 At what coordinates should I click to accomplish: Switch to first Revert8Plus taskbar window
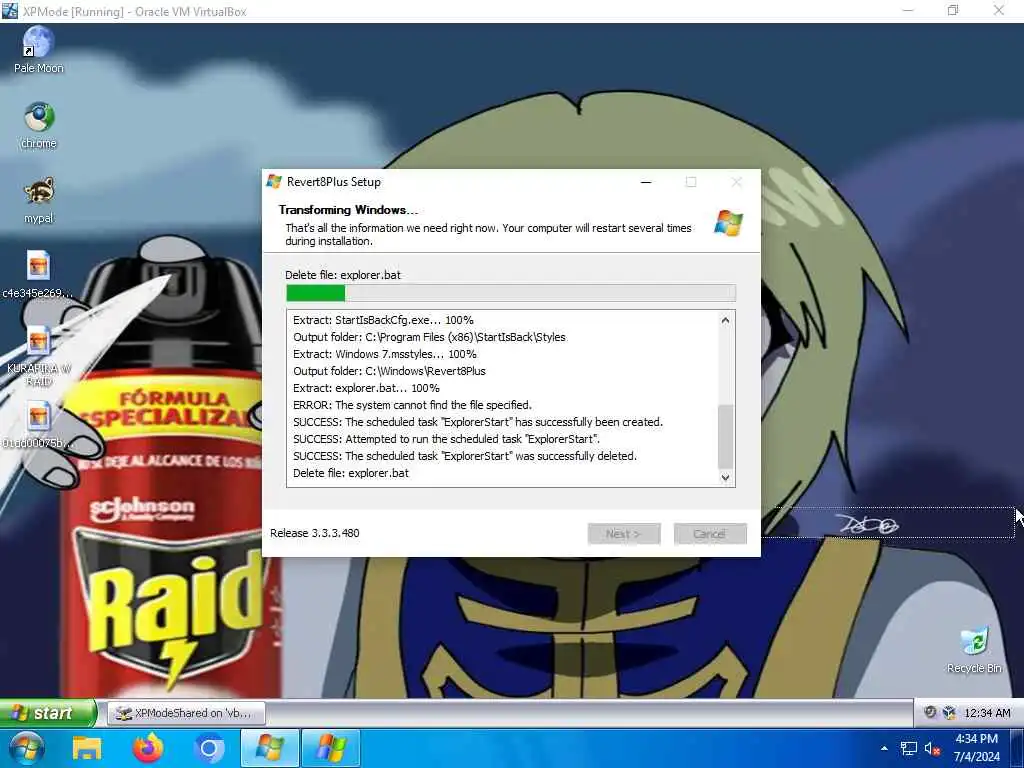(270, 748)
